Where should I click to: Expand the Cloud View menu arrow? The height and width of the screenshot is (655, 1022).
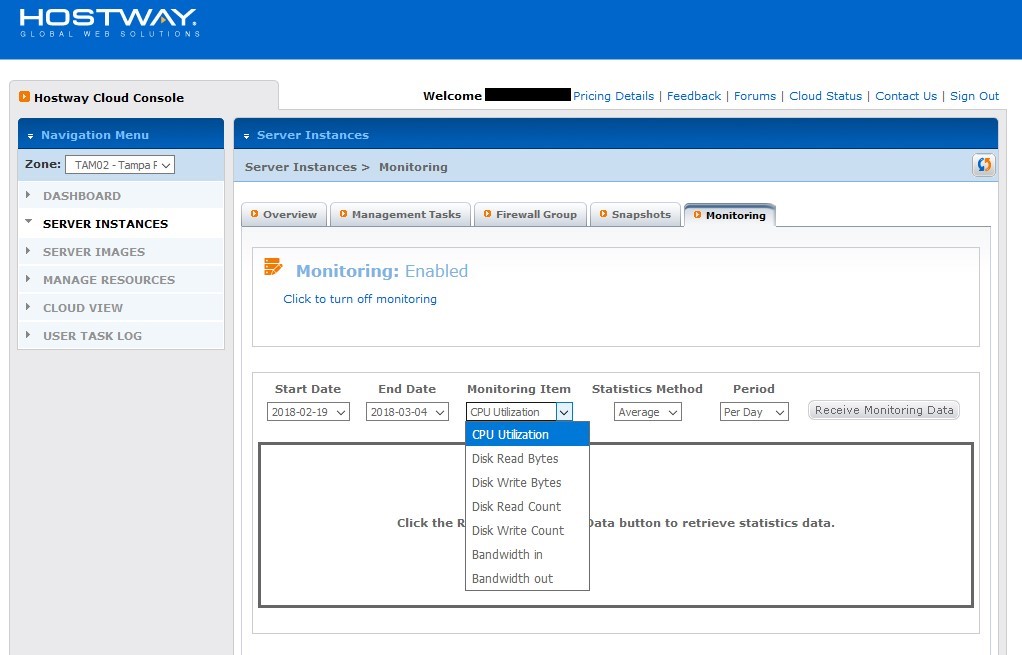28,306
